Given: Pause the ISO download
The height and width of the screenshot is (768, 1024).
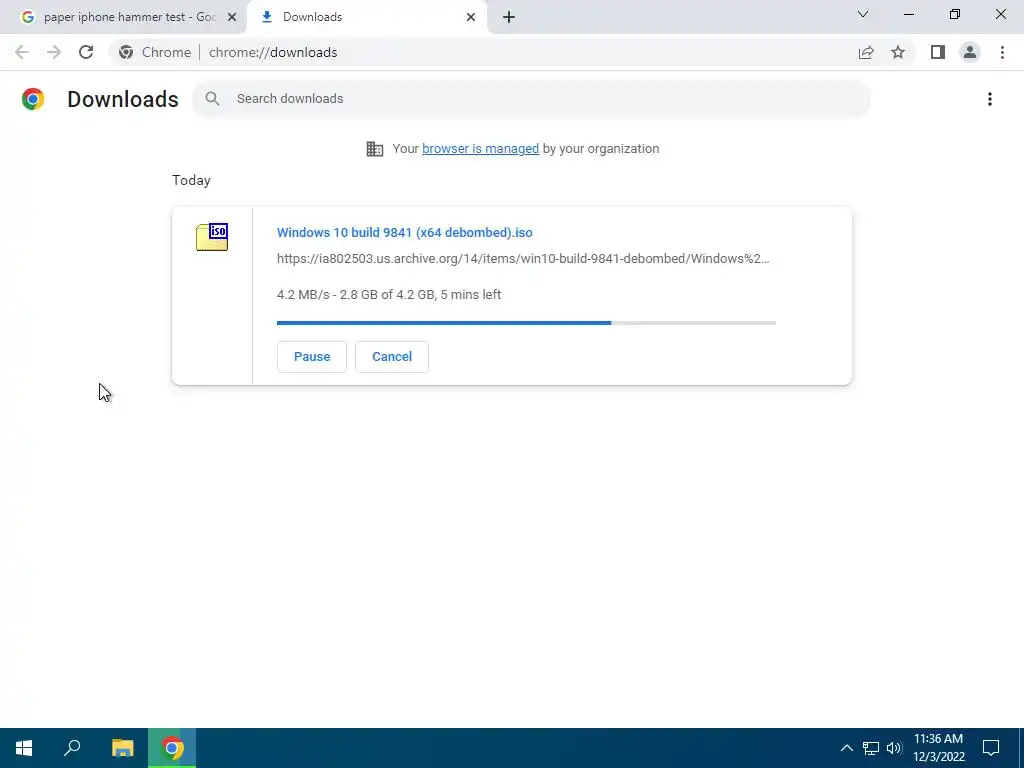Looking at the screenshot, I should [312, 357].
